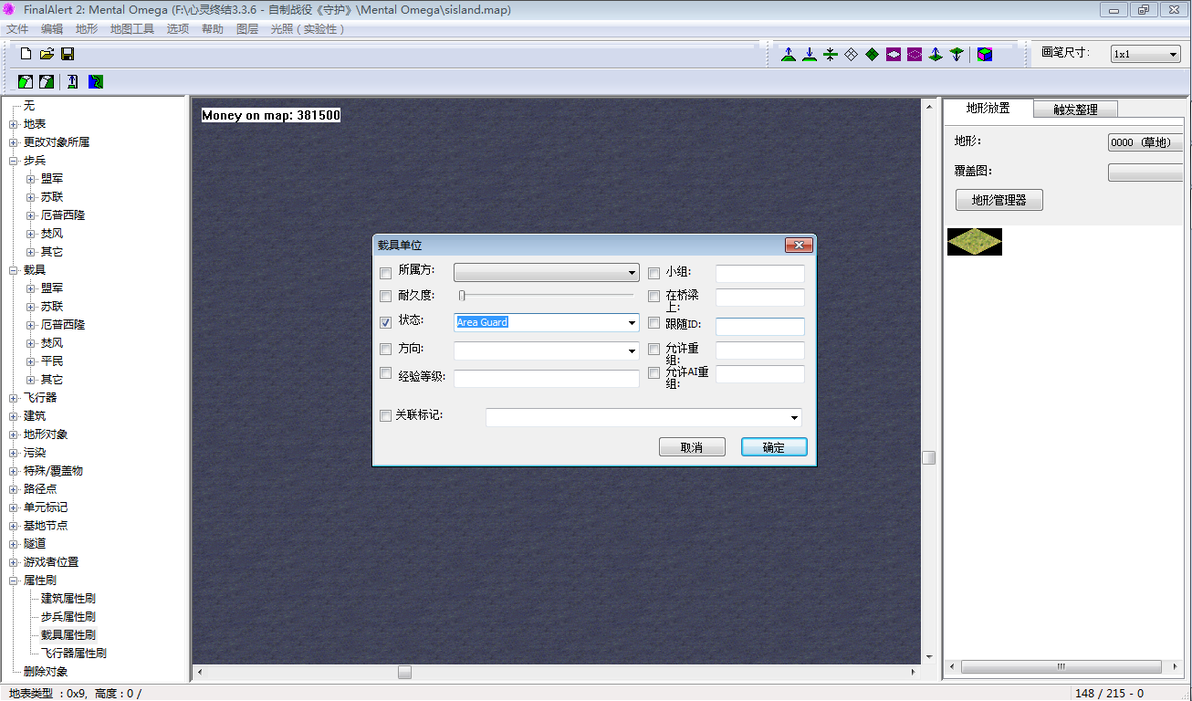Open the 文件 menu
Viewport: 1192px width, 701px height.
pyautogui.click(x=17, y=29)
